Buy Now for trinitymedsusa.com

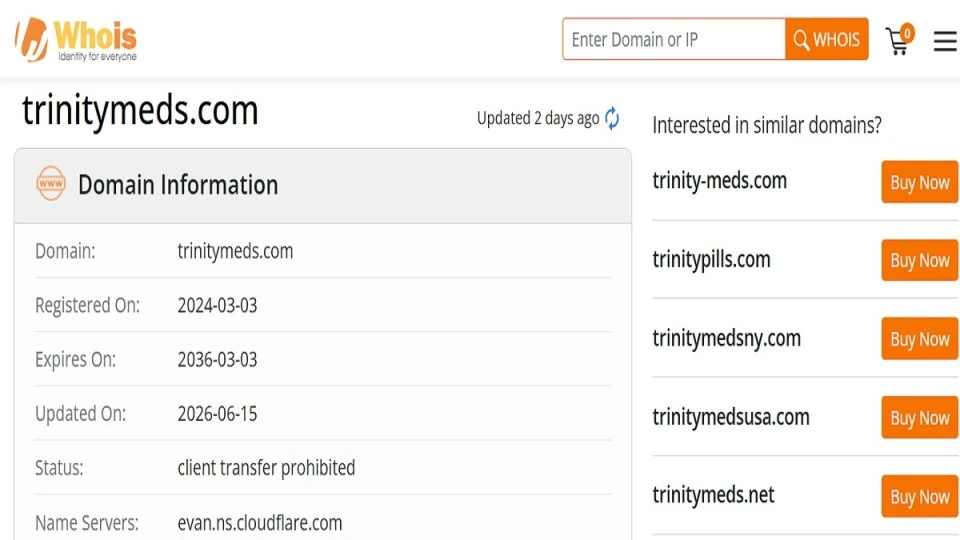tap(920, 418)
